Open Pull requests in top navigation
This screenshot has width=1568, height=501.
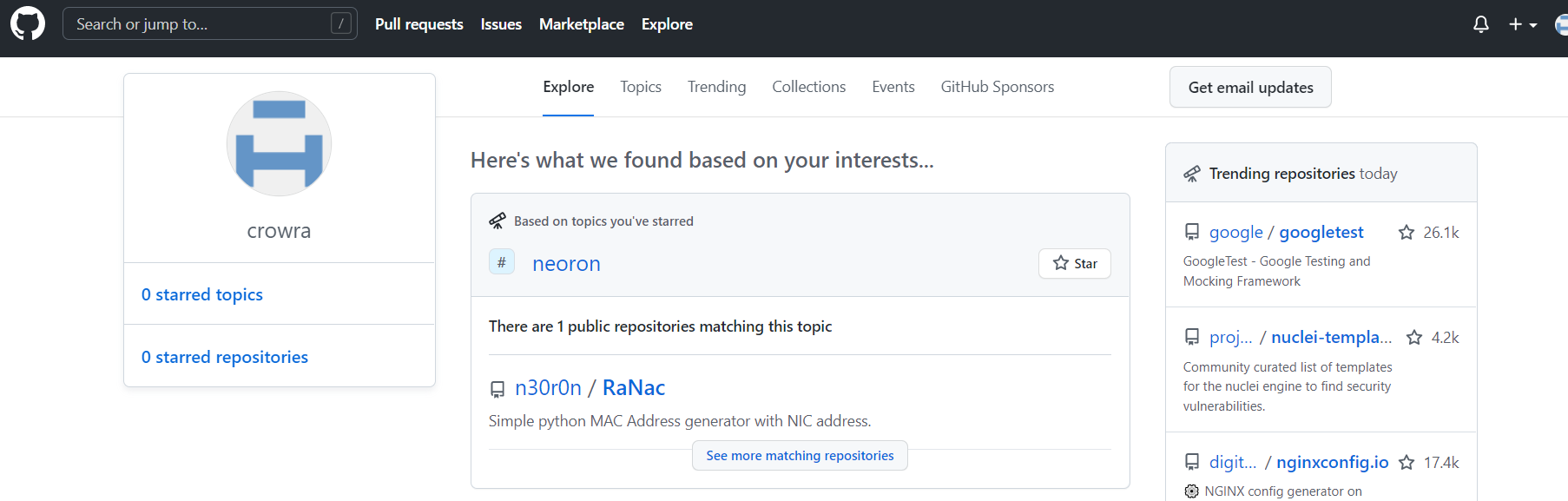418,24
